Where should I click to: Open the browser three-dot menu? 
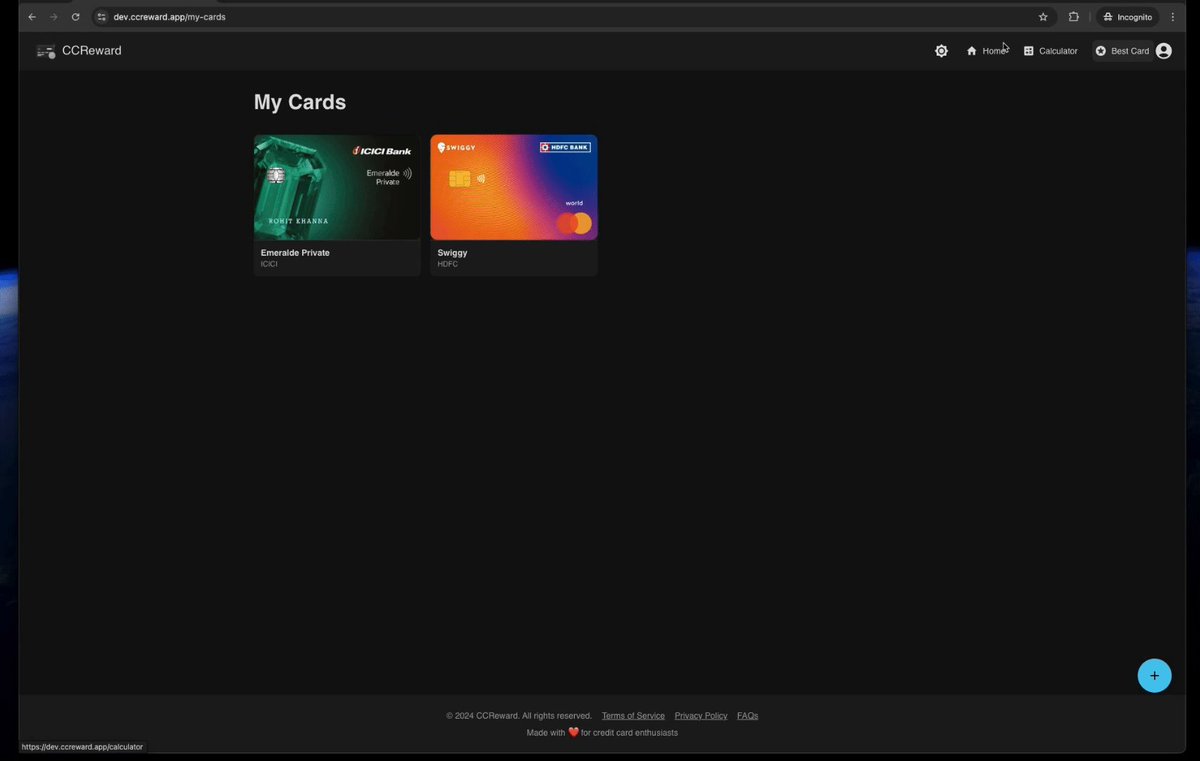click(1173, 17)
